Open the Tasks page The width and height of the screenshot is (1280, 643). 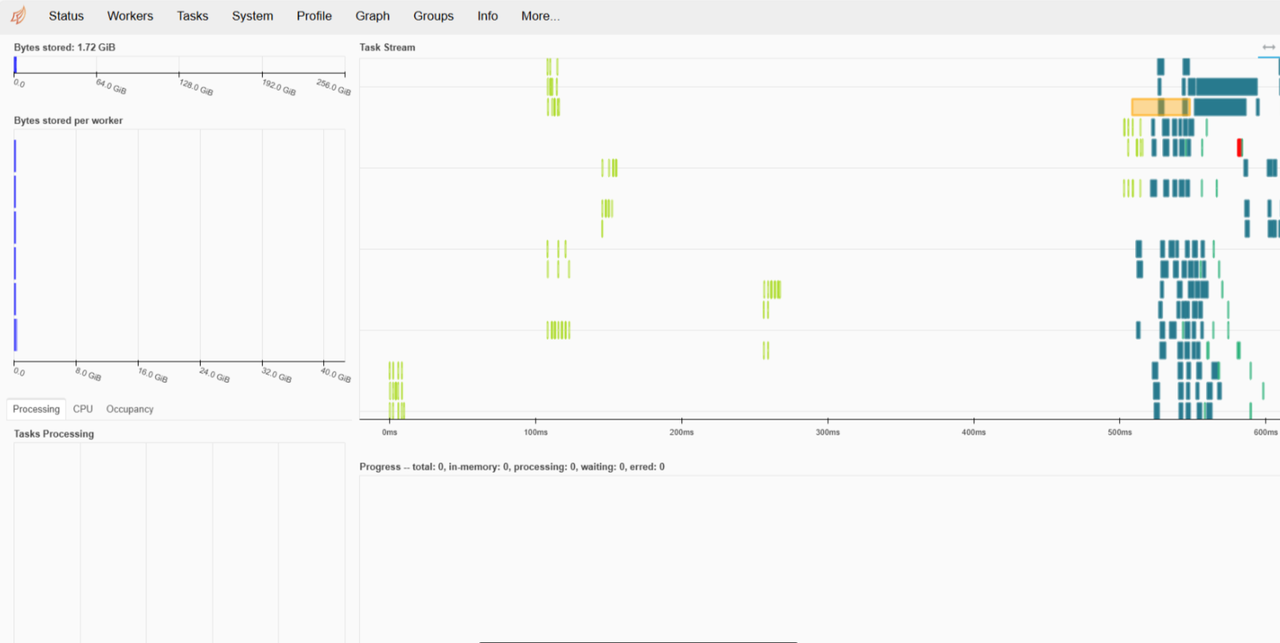(192, 16)
